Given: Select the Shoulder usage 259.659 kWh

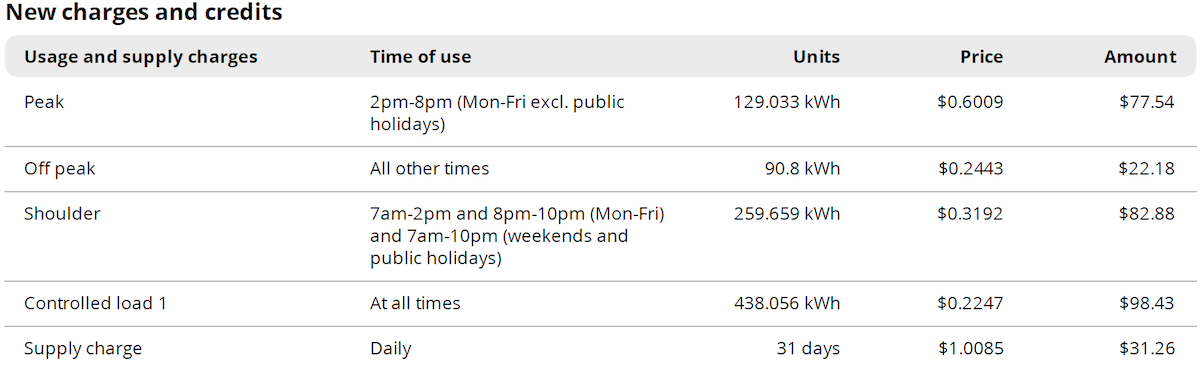Looking at the screenshot, I should (786, 213).
